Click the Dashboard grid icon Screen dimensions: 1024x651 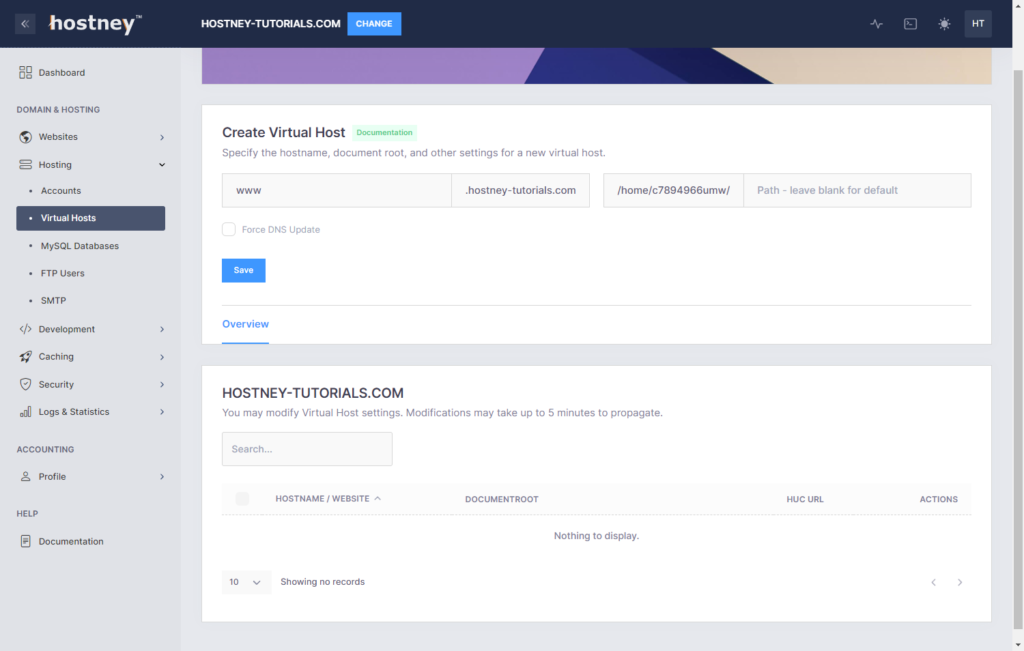(x=26, y=72)
